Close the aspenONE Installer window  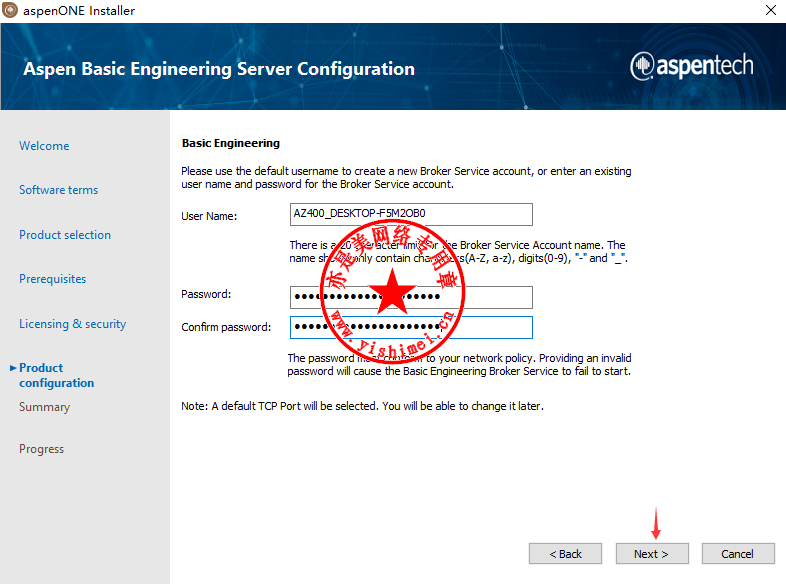point(771,10)
